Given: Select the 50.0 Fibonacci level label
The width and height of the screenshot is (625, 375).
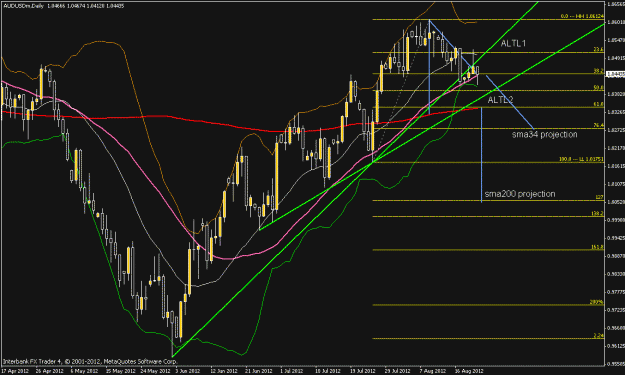Looking at the screenshot, I should [x=598, y=87].
